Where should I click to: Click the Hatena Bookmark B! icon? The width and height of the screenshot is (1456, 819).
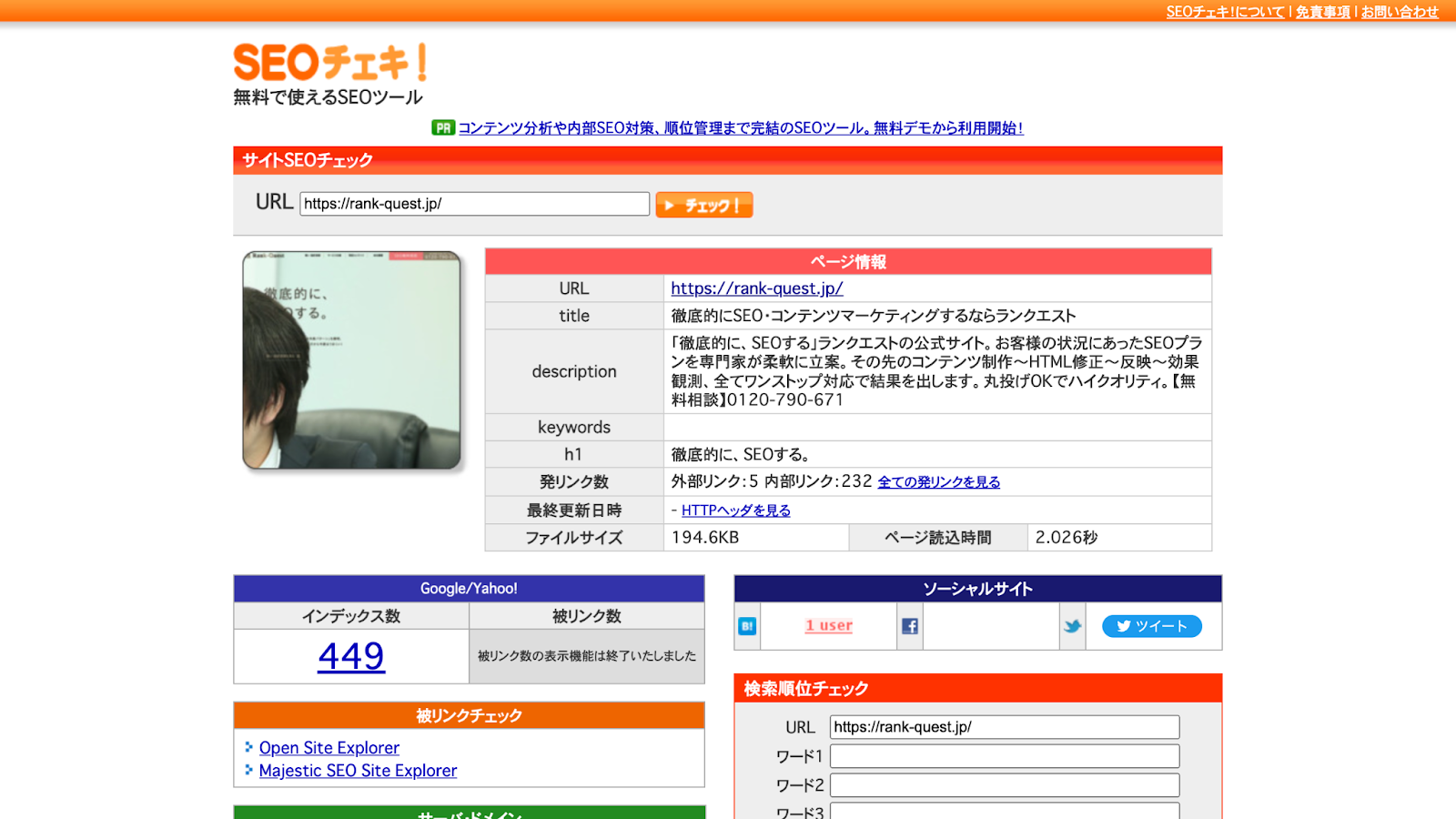[x=747, y=626]
